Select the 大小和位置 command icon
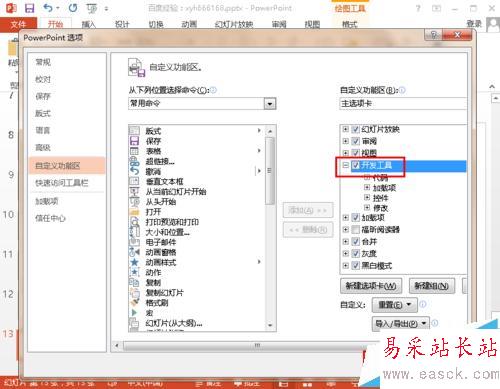The image size is (500, 389). (x=134, y=232)
